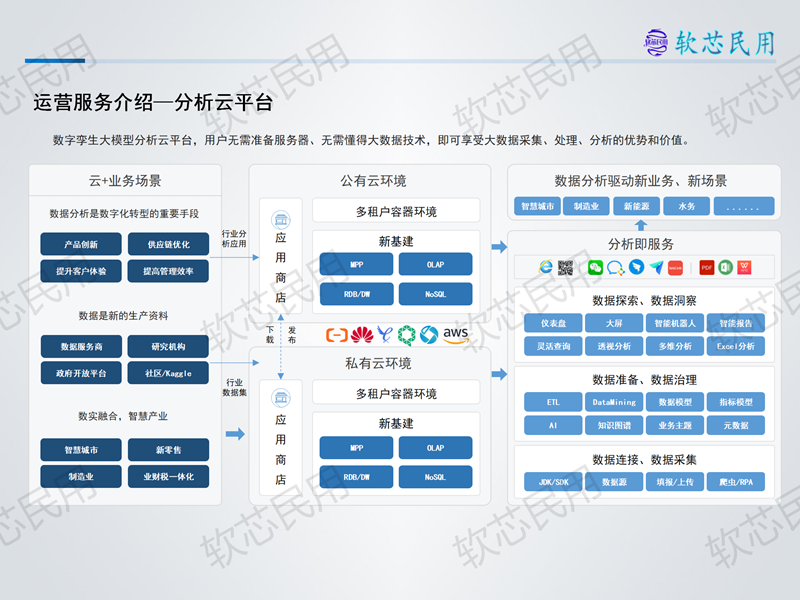Click the red WeLink icon
Screen dimensions: 800x600
pyautogui.click(x=676, y=267)
